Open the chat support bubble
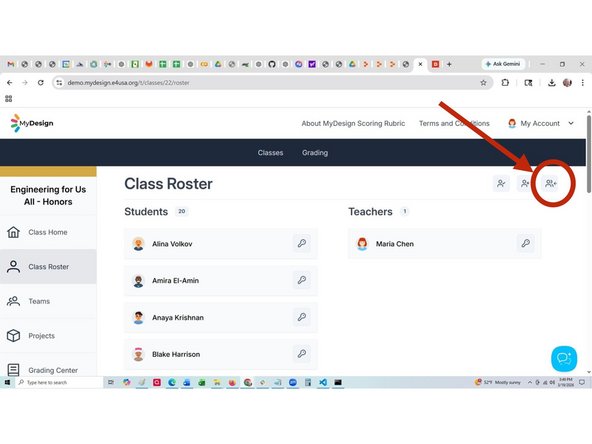Viewport: 592px width, 444px height. 564,359
